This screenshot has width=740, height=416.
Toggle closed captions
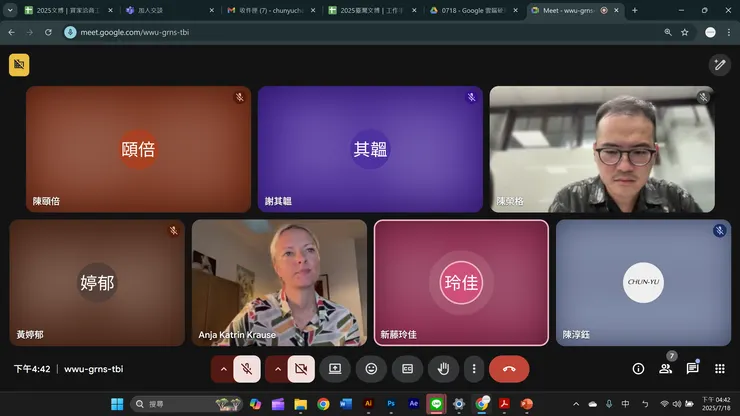407,369
